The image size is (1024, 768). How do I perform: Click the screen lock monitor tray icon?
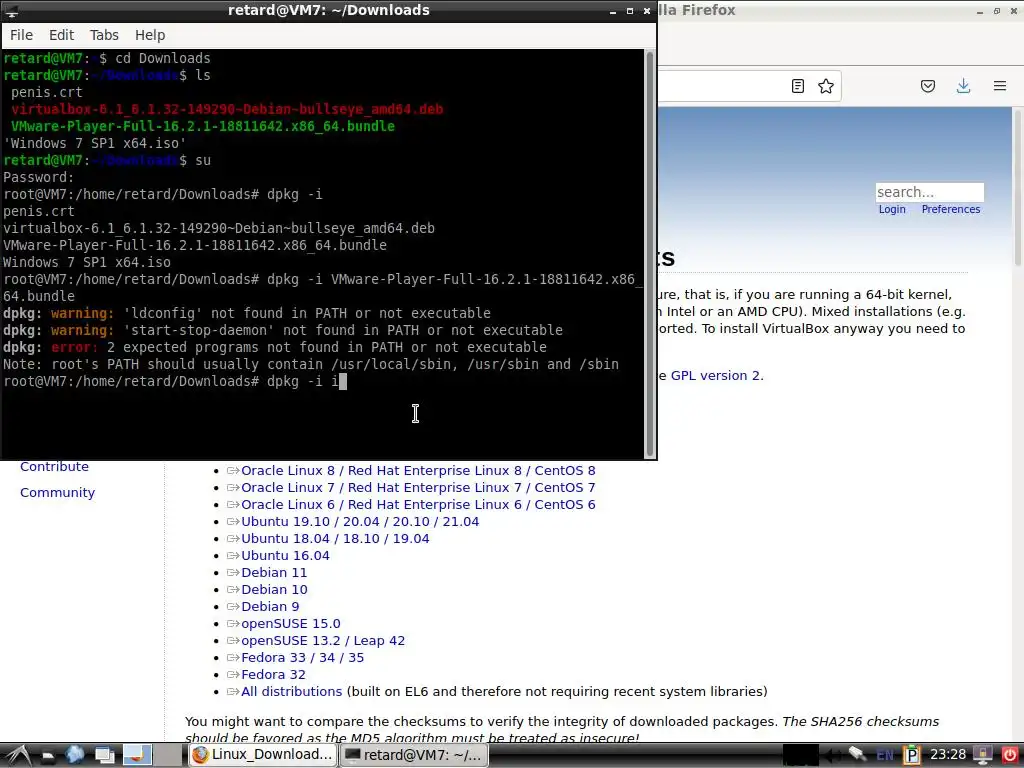pos(982,755)
